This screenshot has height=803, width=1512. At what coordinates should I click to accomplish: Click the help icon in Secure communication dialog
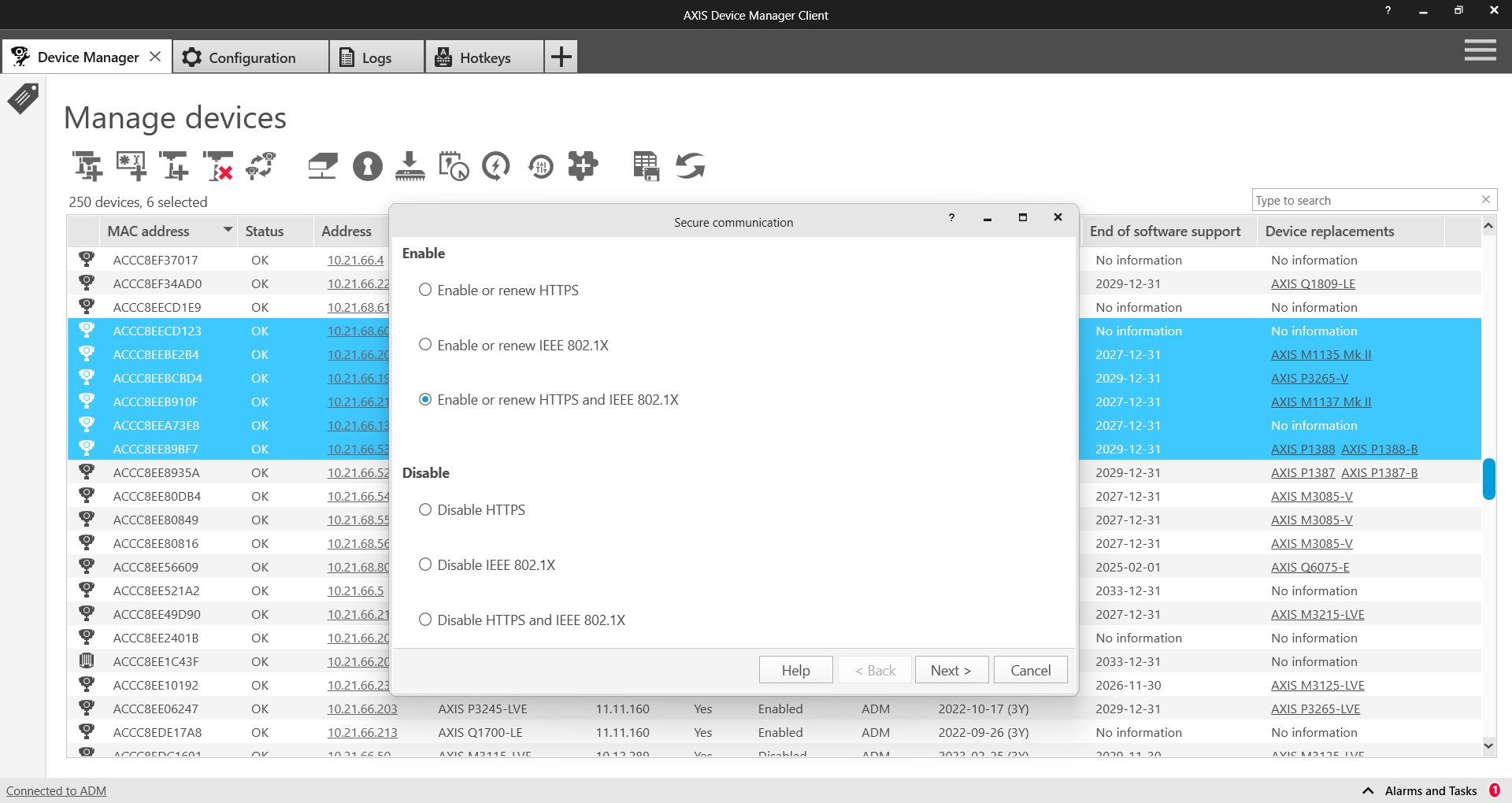pyautogui.click(x=951, y=217)
